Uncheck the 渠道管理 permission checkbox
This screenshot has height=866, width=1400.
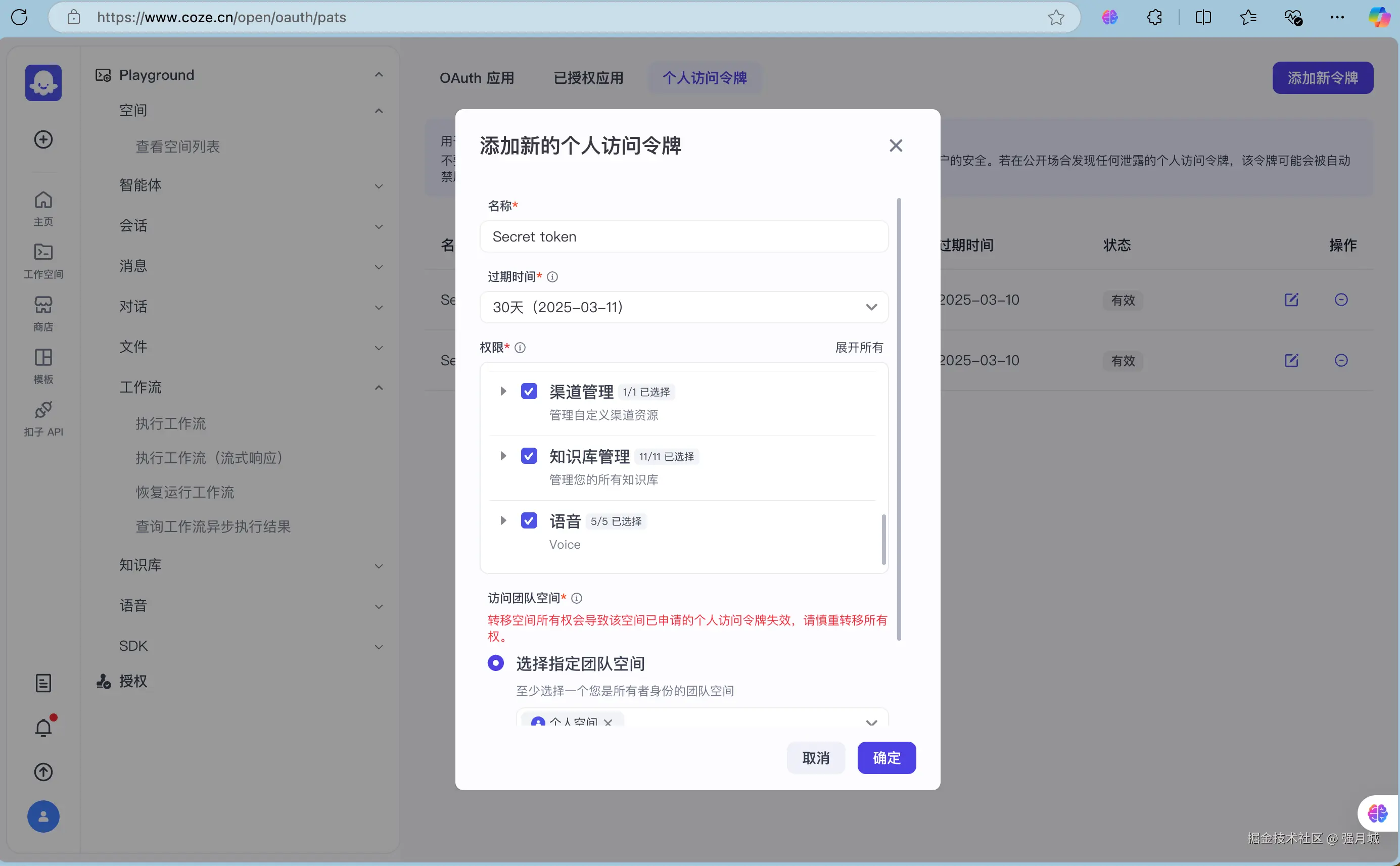coord(529,391)
